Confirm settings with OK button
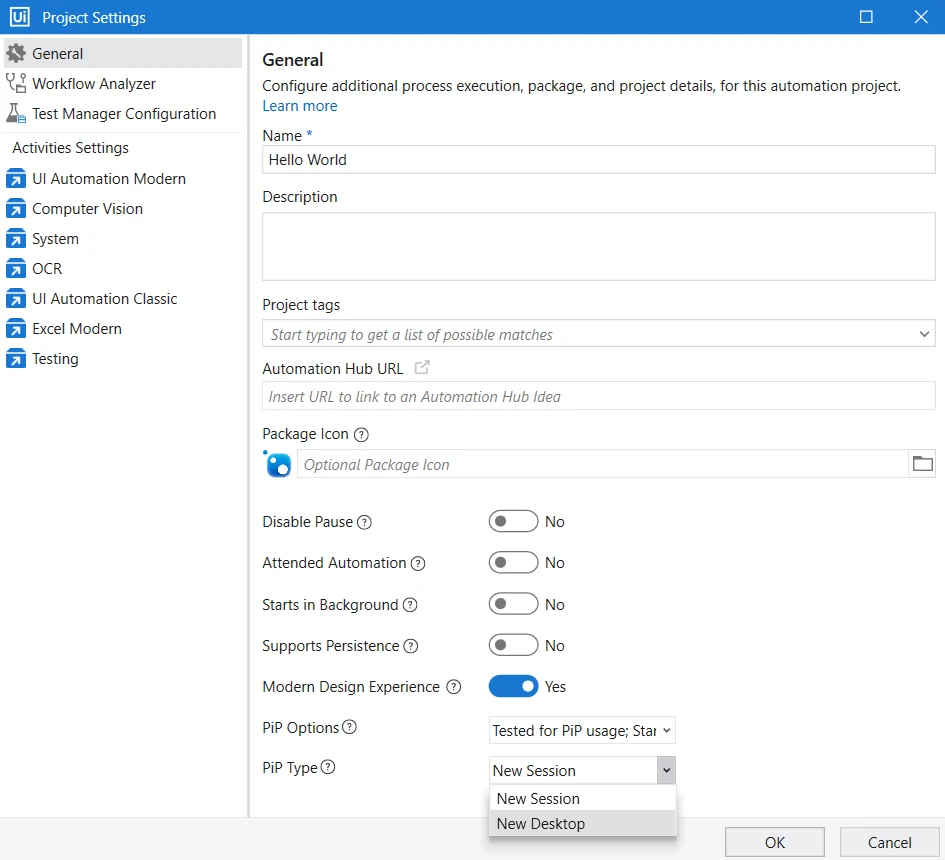The height and width of the screenshot is (860, 945). click(x=774, y=842)
